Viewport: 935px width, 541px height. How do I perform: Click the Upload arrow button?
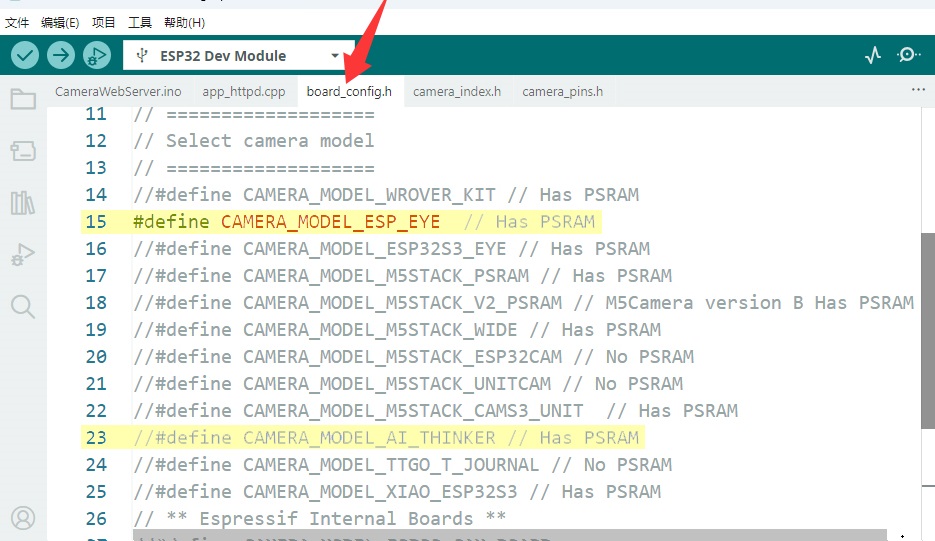coord(61,55)
